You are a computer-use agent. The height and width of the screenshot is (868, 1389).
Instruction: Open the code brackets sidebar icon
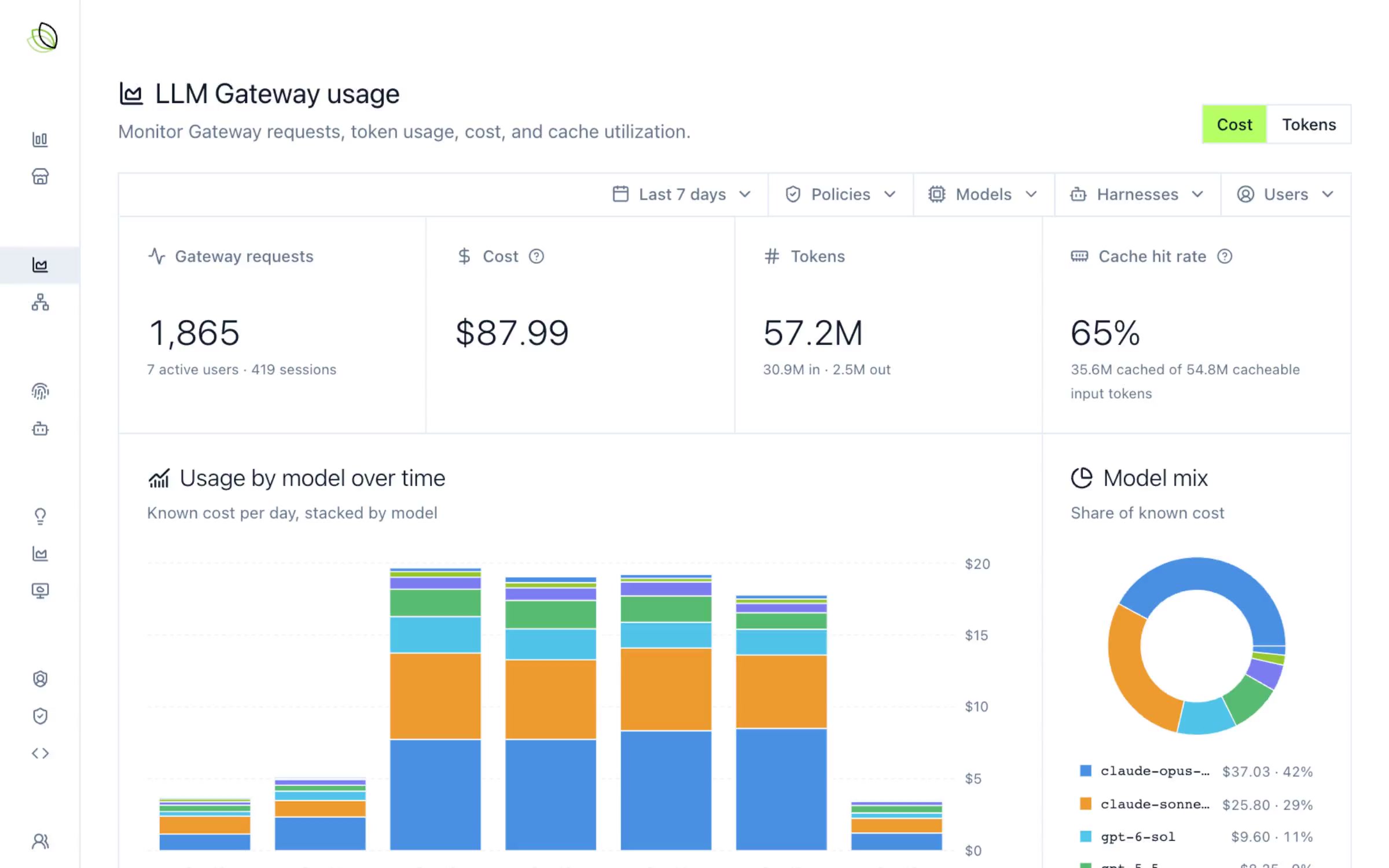(40, 753)
